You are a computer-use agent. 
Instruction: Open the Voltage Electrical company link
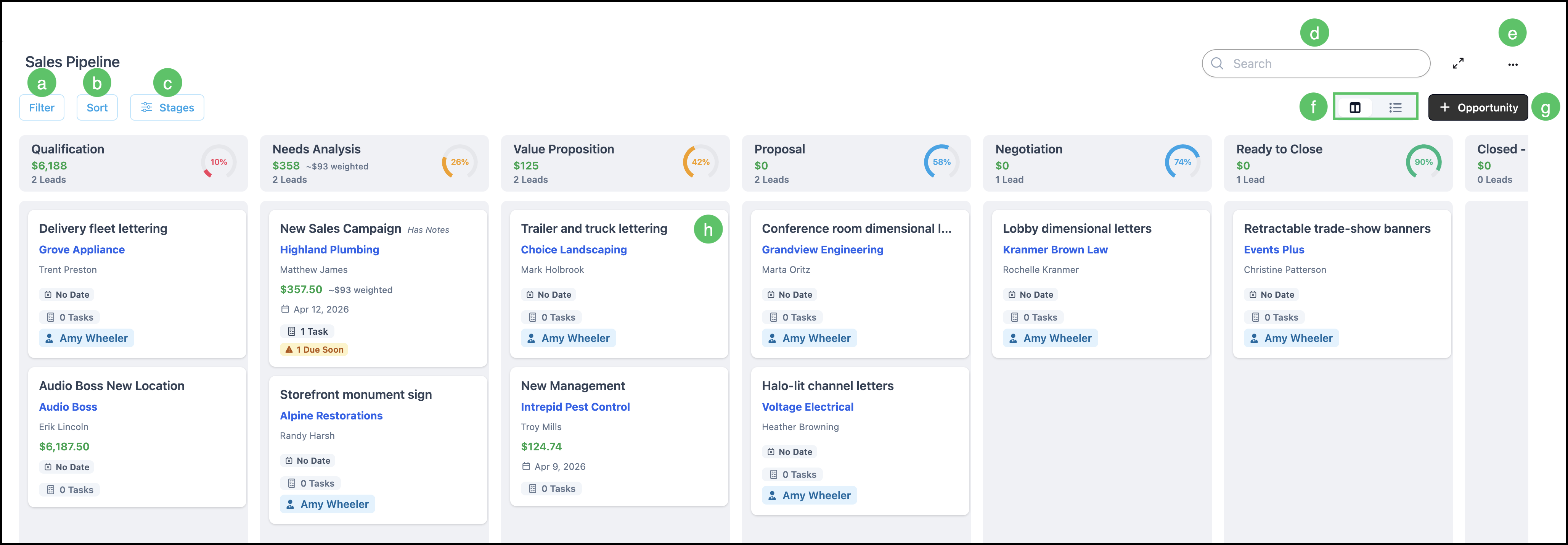point(807,407)
